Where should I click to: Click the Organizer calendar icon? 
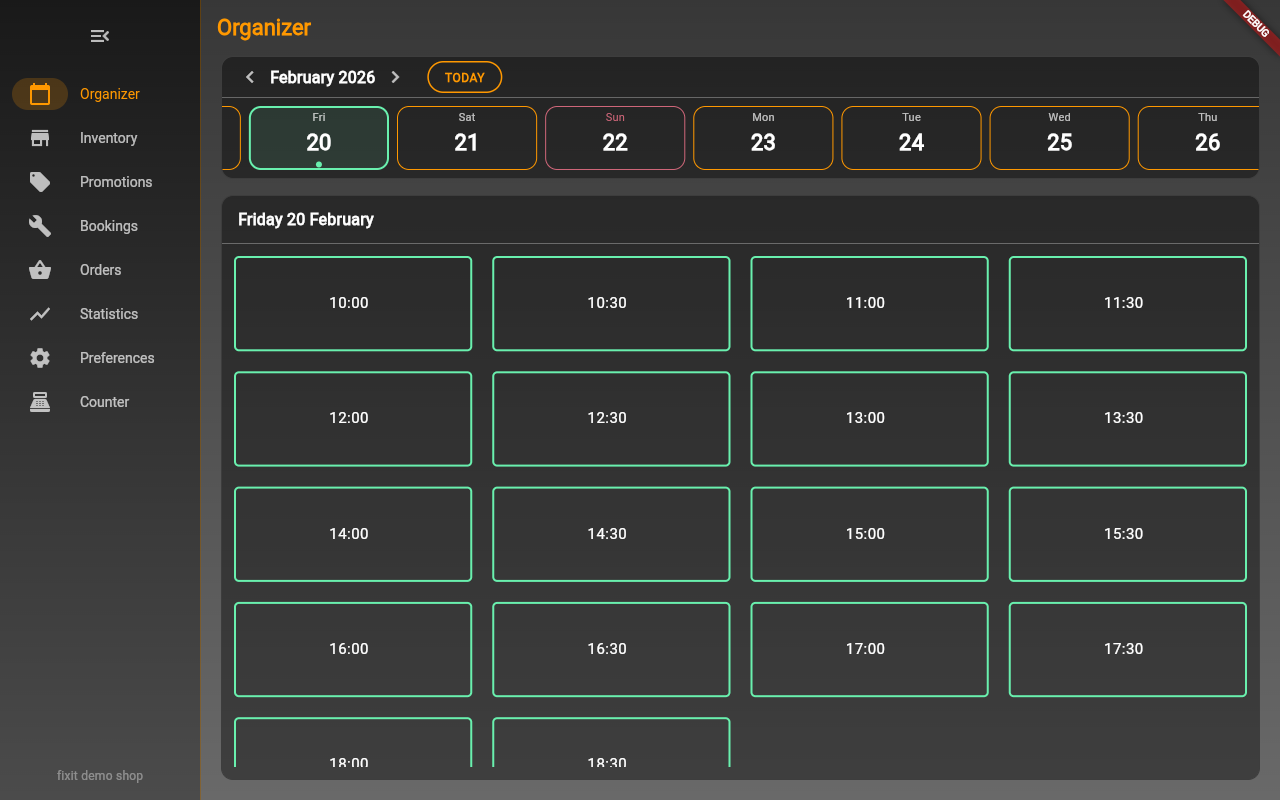(40, 94)
